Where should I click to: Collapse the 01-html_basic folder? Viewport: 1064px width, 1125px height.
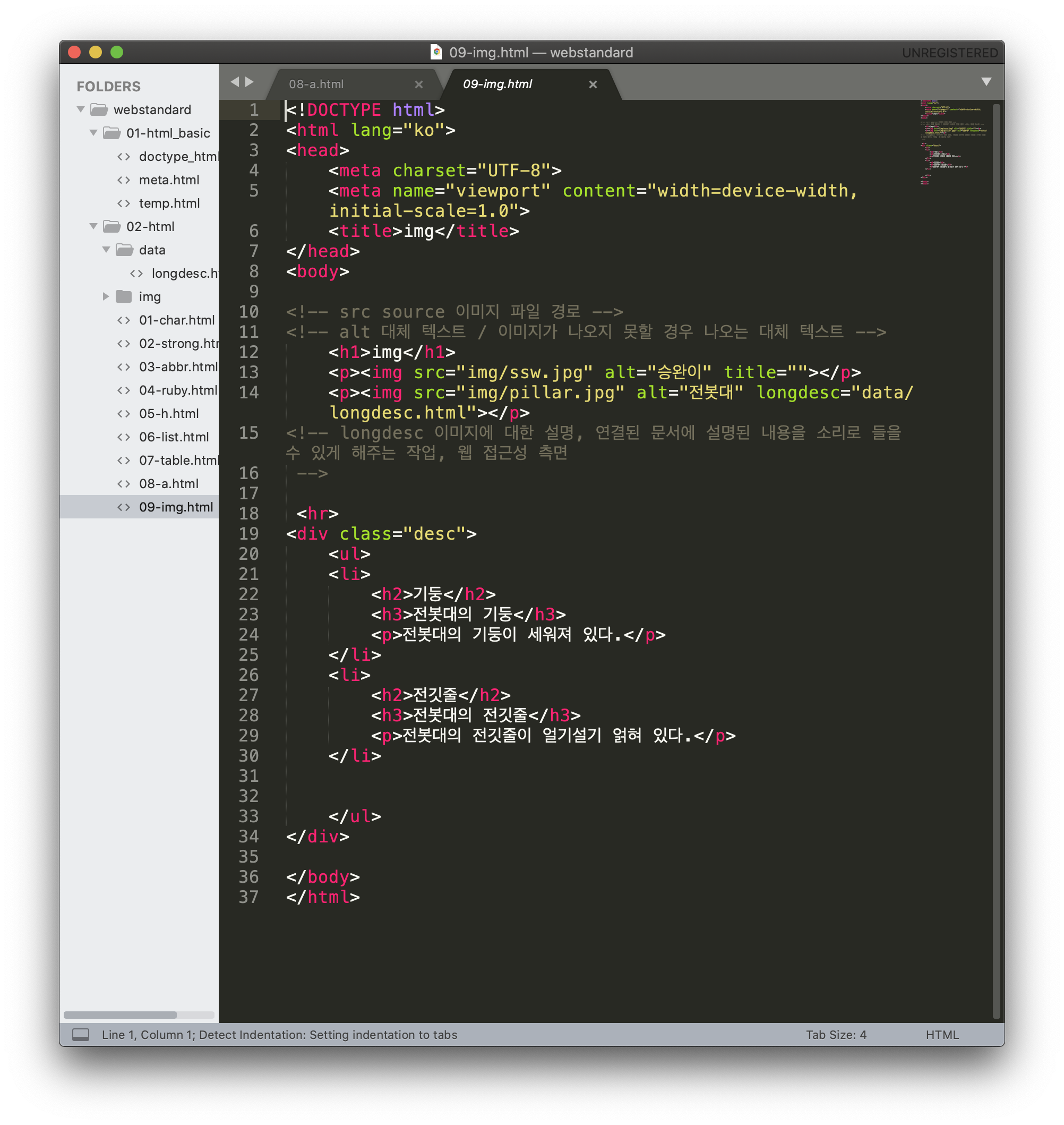[93, 133]
